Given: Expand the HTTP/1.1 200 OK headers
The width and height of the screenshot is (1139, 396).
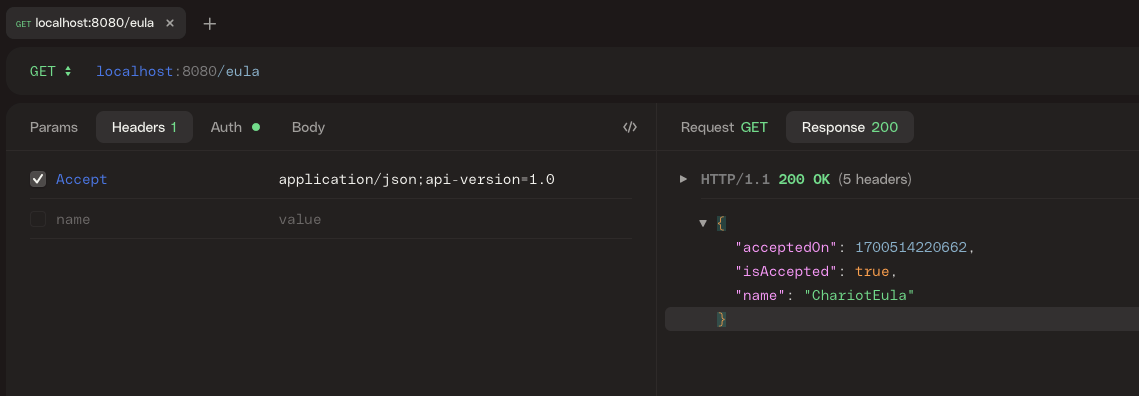Looking at the screenshot, I should 683,179.
